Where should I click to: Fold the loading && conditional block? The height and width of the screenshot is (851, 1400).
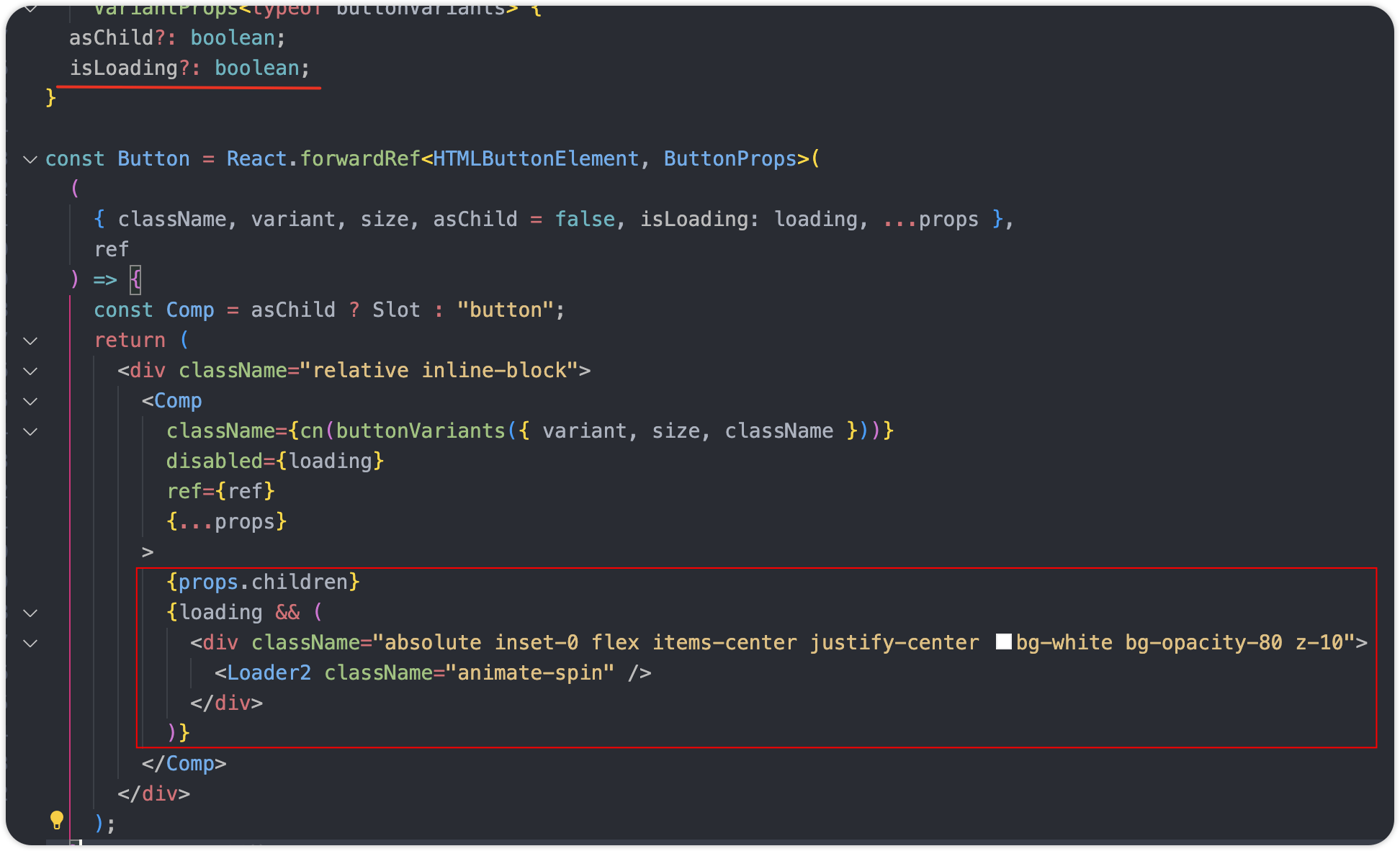point(30,613)
